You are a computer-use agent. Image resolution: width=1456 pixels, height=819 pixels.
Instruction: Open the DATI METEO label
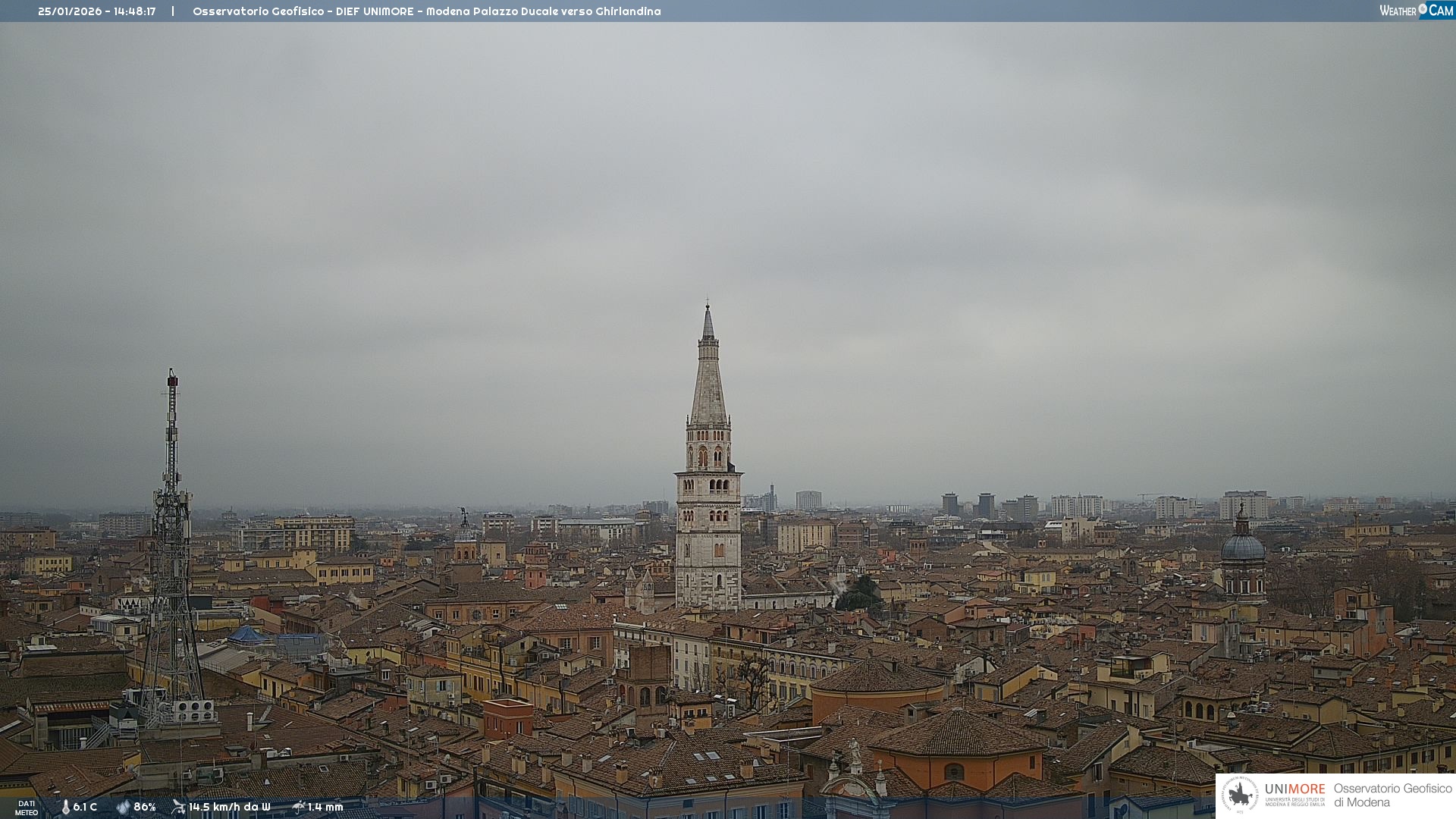pos(27,808)
